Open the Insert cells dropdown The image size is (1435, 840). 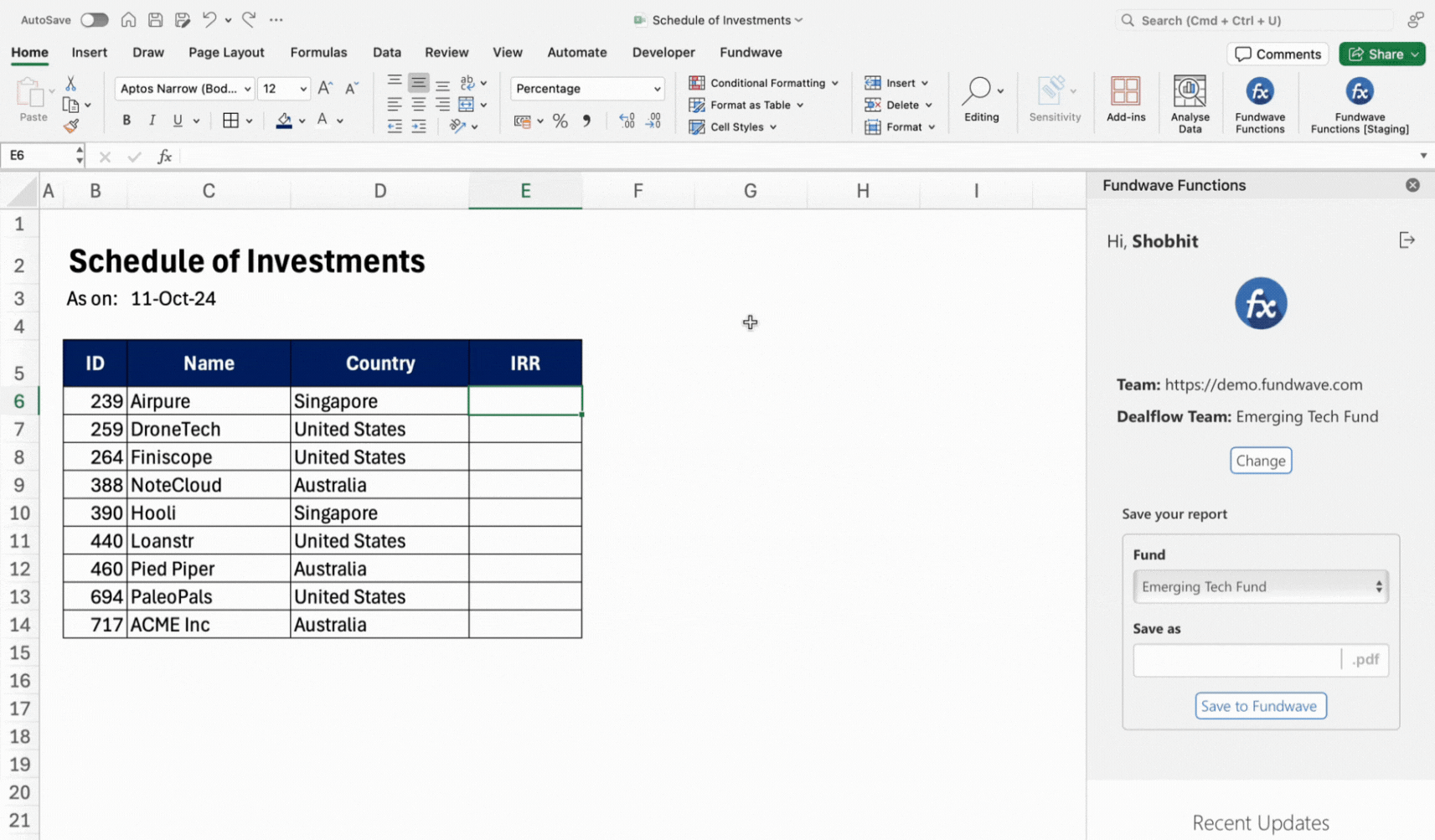[x=896, y=83]
